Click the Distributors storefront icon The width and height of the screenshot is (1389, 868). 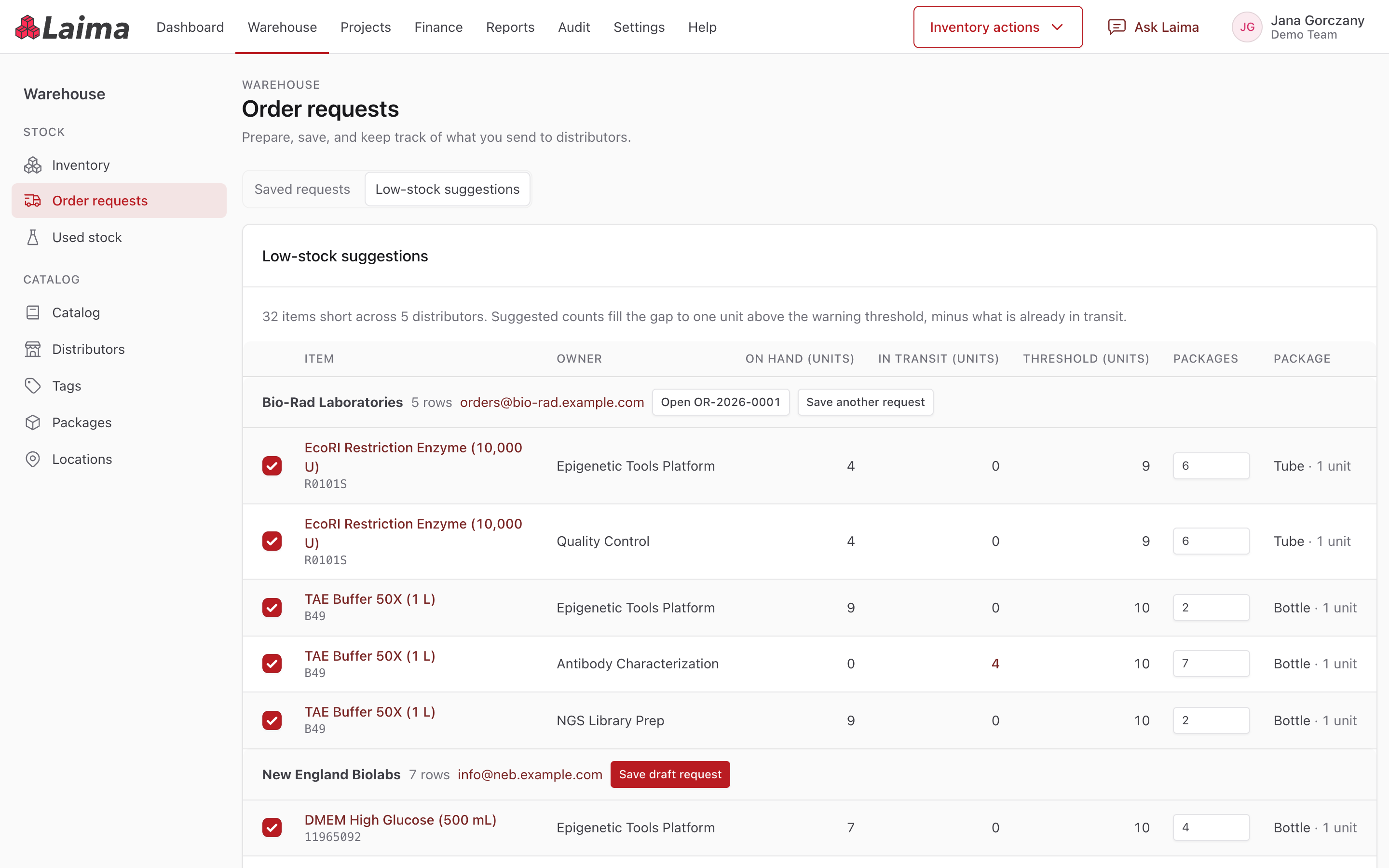[33, 349]
